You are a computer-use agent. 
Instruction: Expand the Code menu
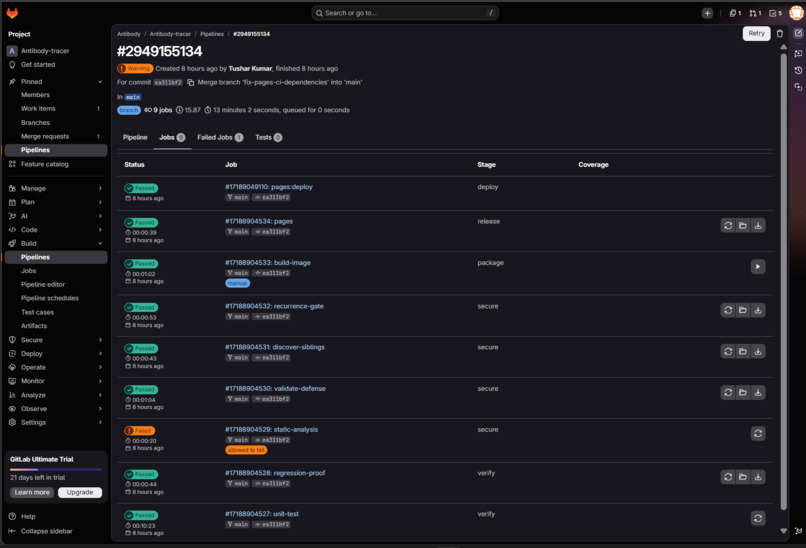pos(56,229)
